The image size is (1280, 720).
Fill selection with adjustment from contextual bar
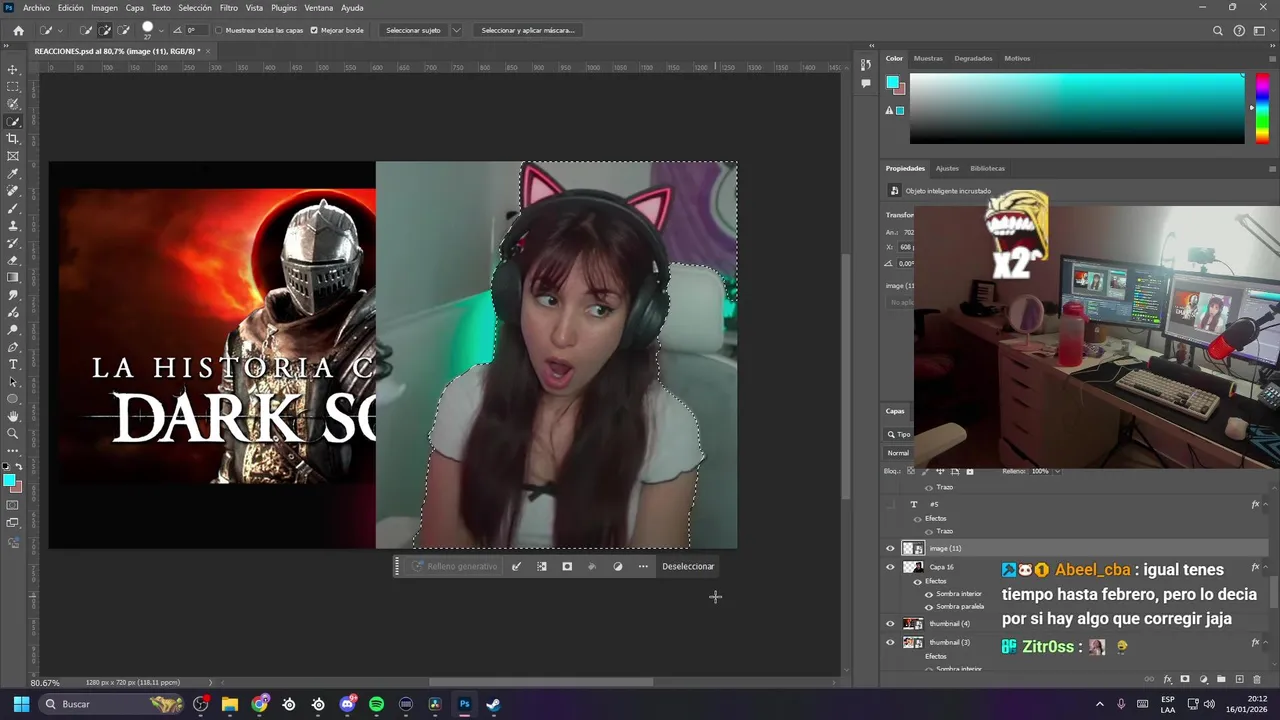617,566
